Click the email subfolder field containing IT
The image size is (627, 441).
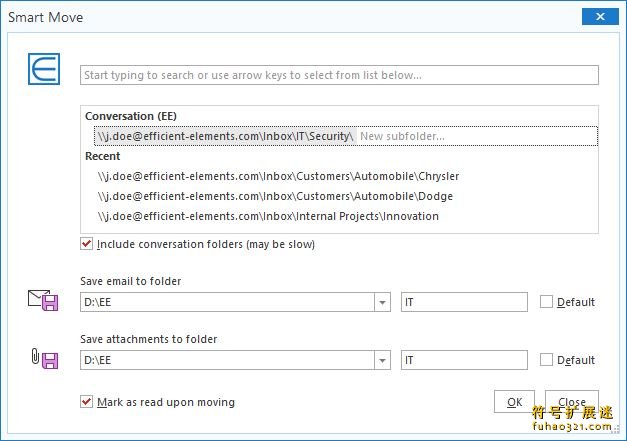click(464, 302)
